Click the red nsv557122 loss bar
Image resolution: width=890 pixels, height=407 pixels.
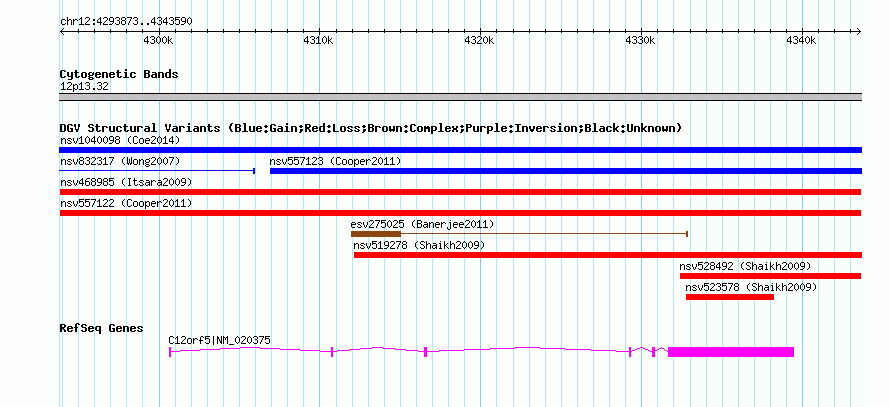460,213
